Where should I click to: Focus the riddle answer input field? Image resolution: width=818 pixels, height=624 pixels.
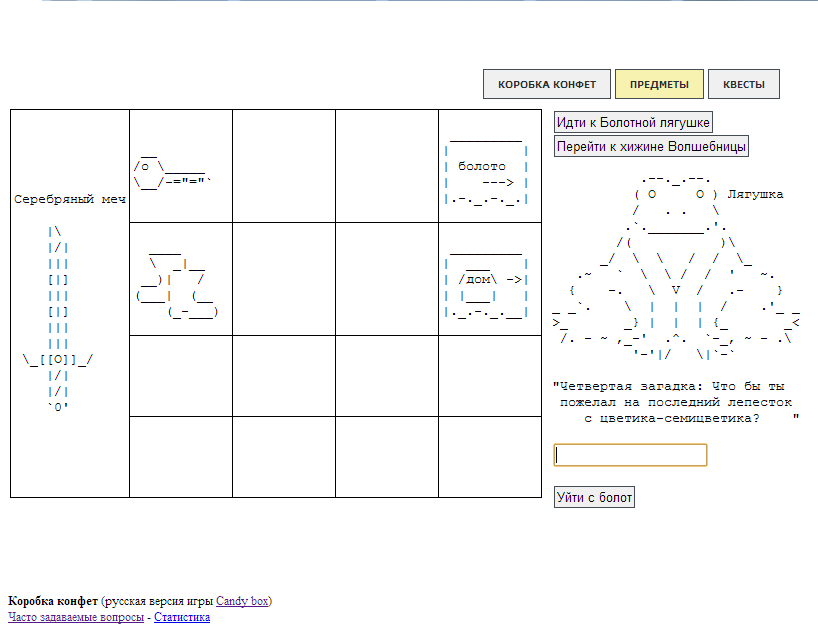[x=630, y=455]
